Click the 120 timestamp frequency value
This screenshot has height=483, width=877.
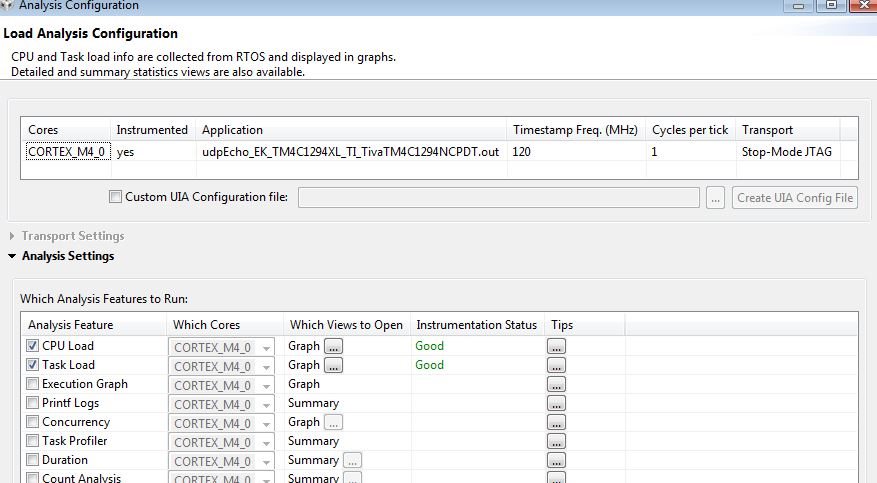pos(521,151)
